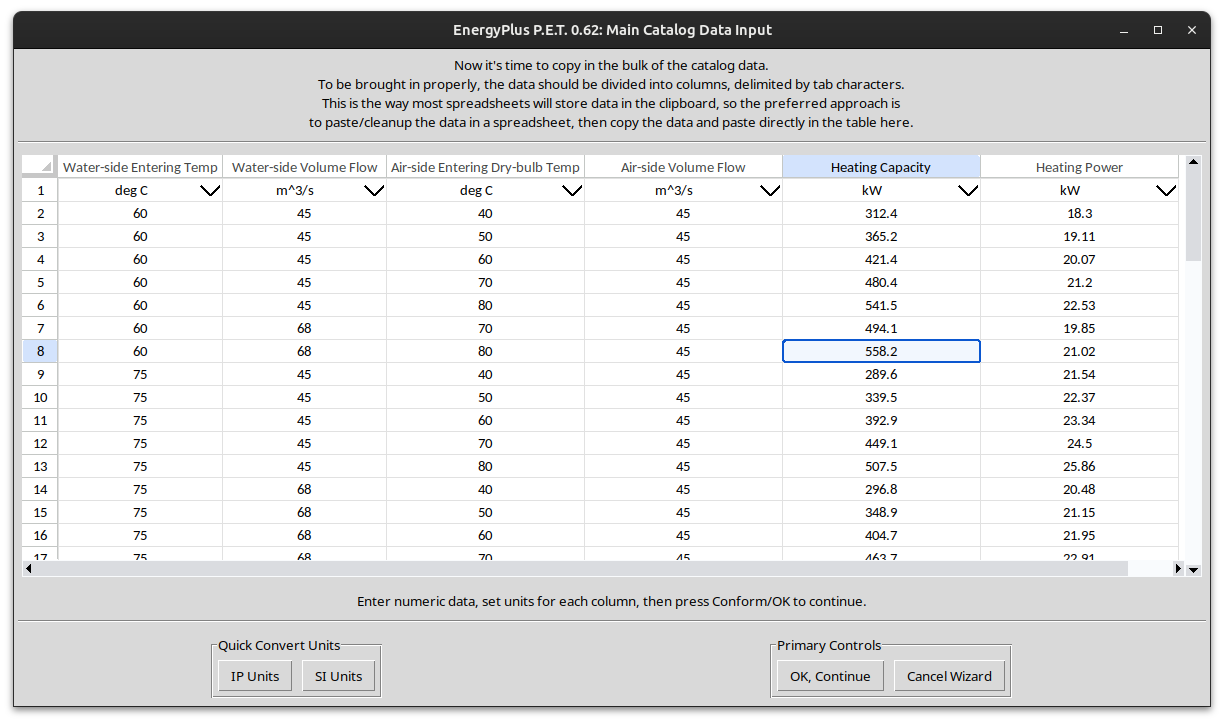
Task: Select Heating Capacity cell 404.7
Action: point(881,535)
